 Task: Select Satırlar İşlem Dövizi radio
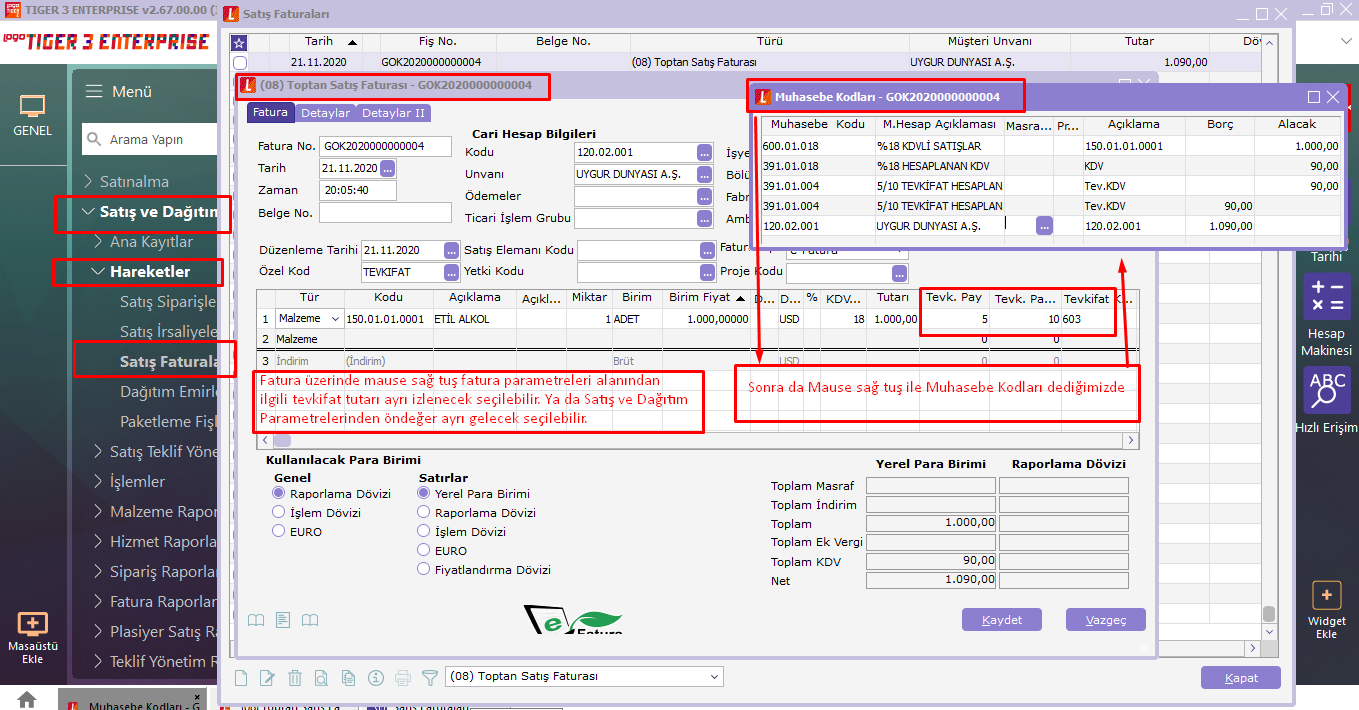pyautogui.click(x=425, y=532)
